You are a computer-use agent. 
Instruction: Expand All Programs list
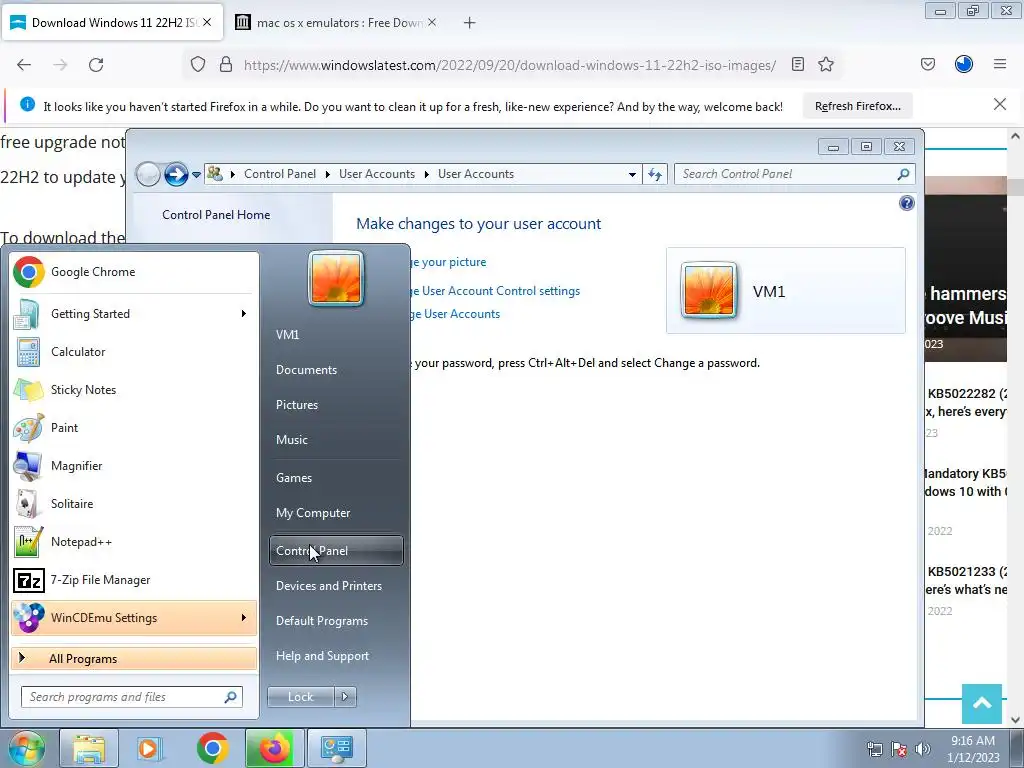pyautogui.click(x=134, y=659)
